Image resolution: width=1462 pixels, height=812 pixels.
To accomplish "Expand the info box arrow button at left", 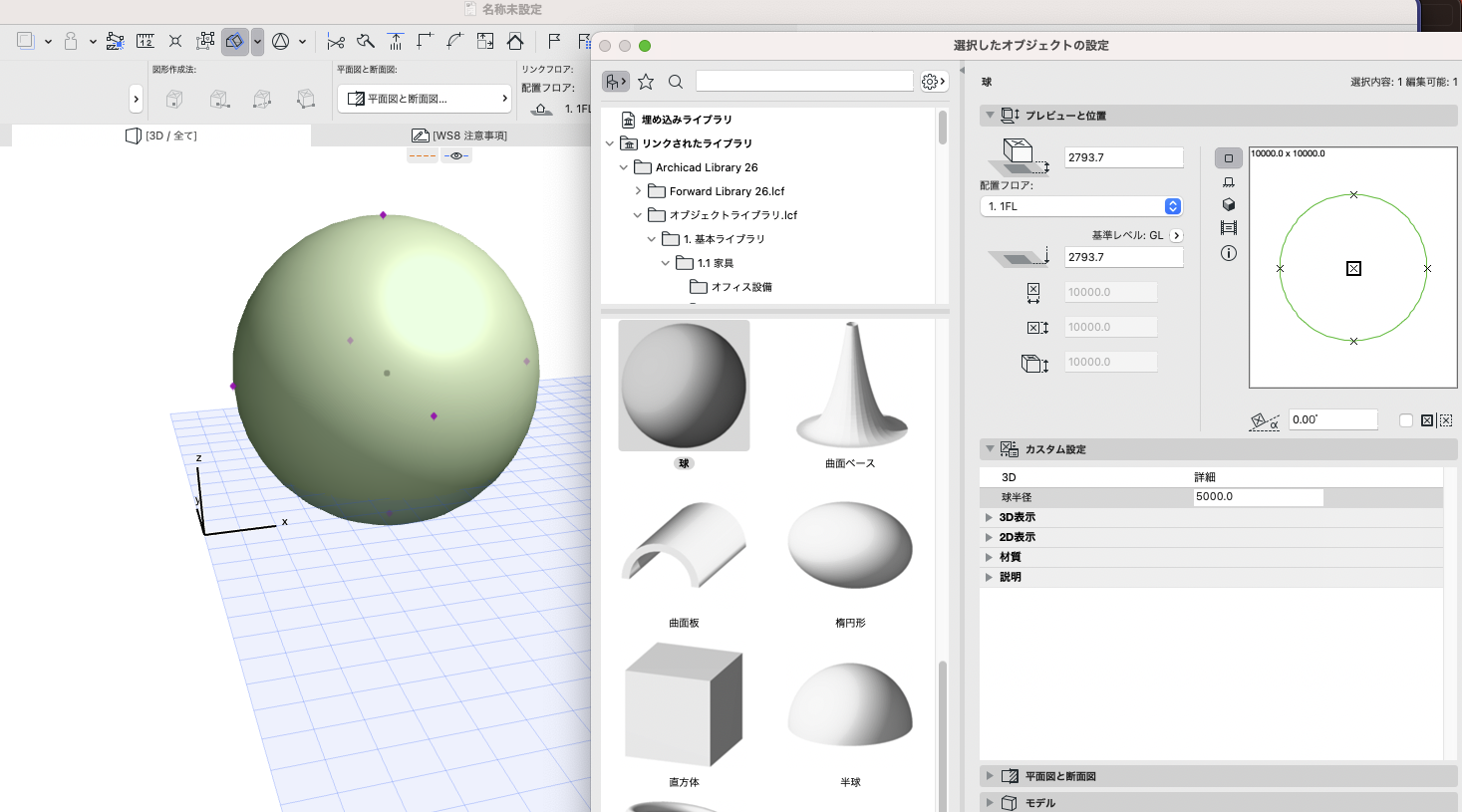I will pos(137,99).
